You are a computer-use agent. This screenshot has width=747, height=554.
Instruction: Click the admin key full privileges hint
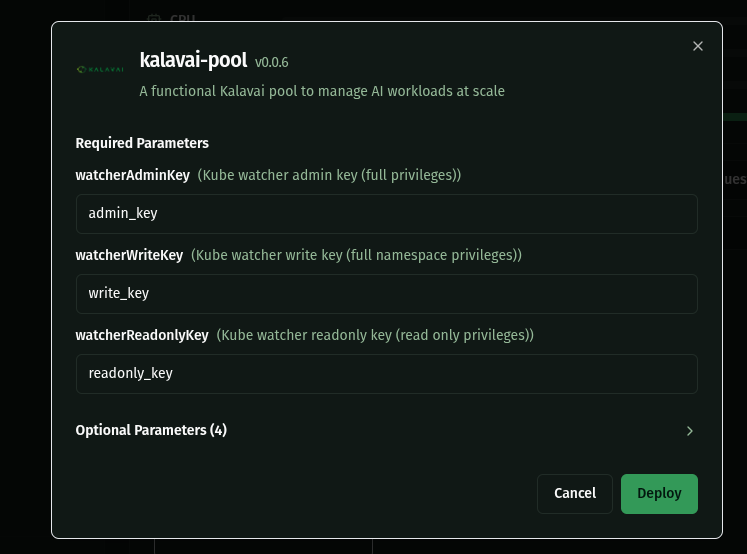(x=329, y=175)
